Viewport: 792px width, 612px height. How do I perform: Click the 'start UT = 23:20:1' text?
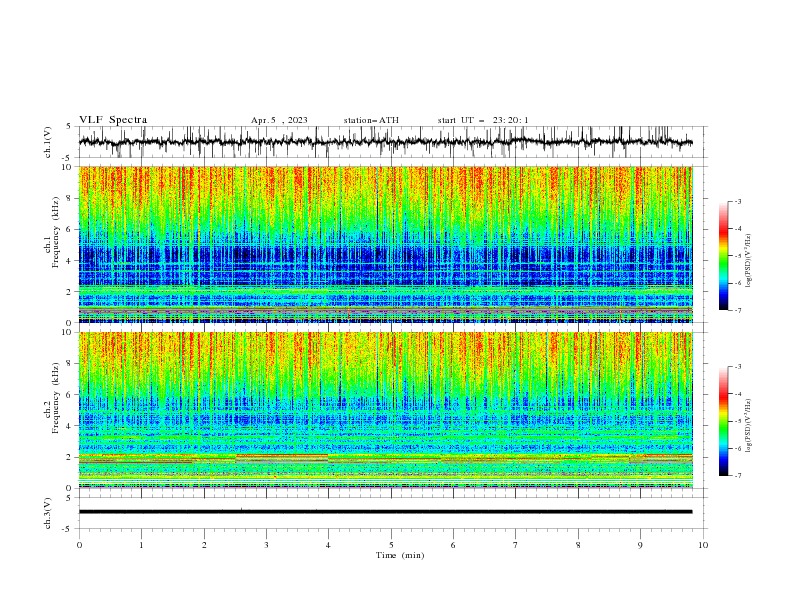[x=483, y=120]
